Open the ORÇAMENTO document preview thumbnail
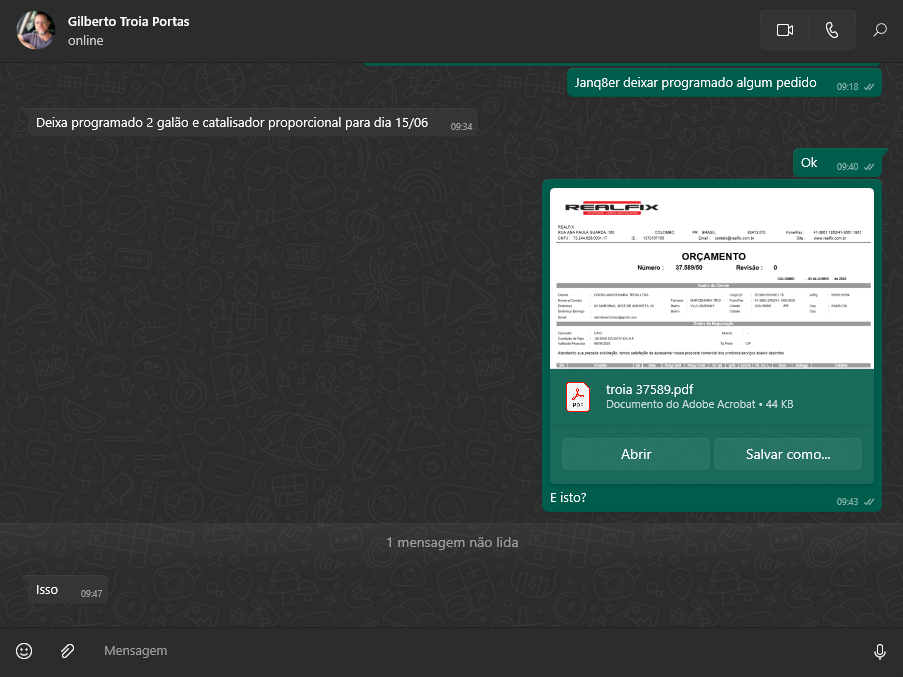Screen dimensions: 903x677 point(711,278)
